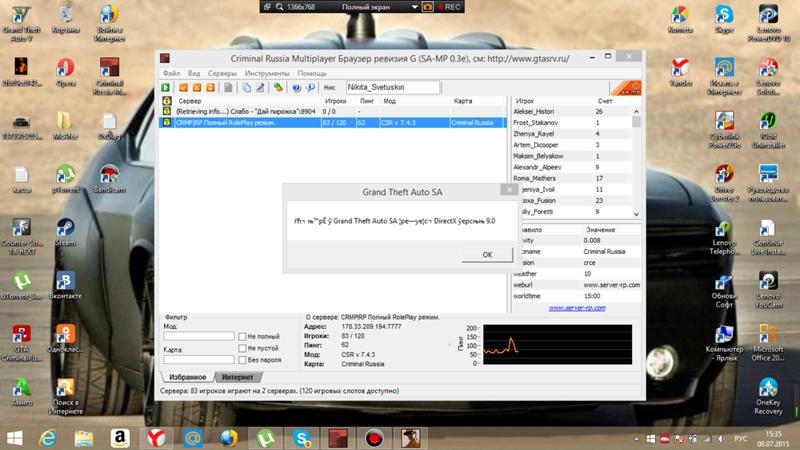
Task: Click OK in the Grand Theft Auto SA dialog
Action: point(487,255)
